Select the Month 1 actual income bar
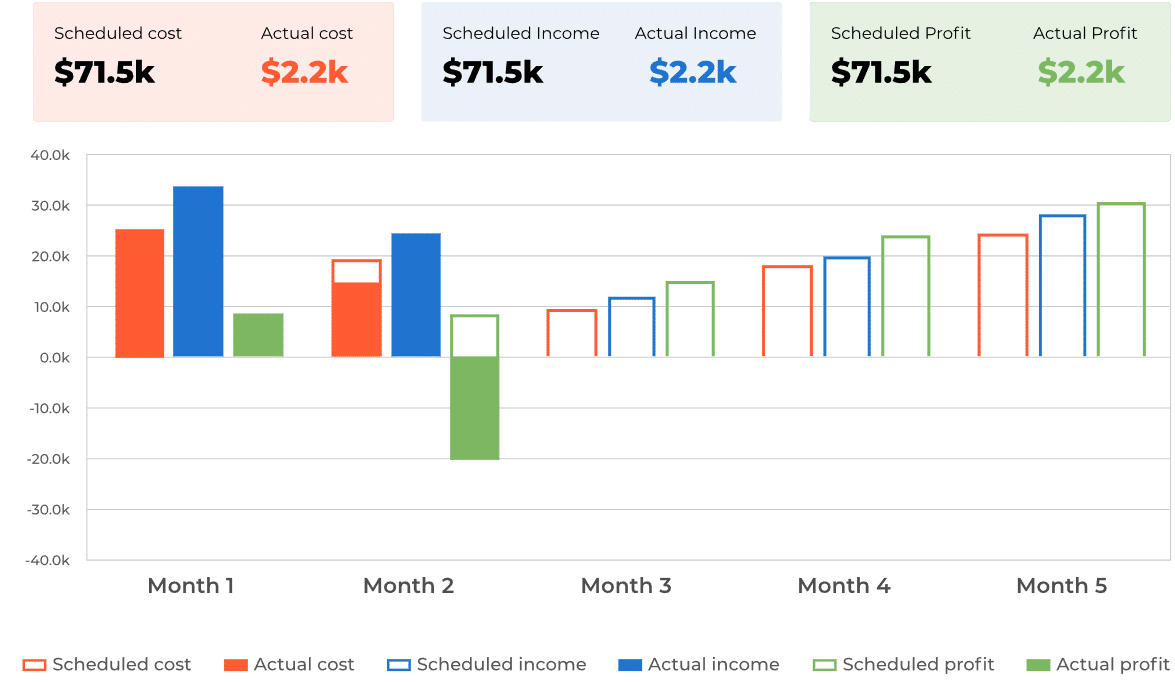 pos(198,271)
